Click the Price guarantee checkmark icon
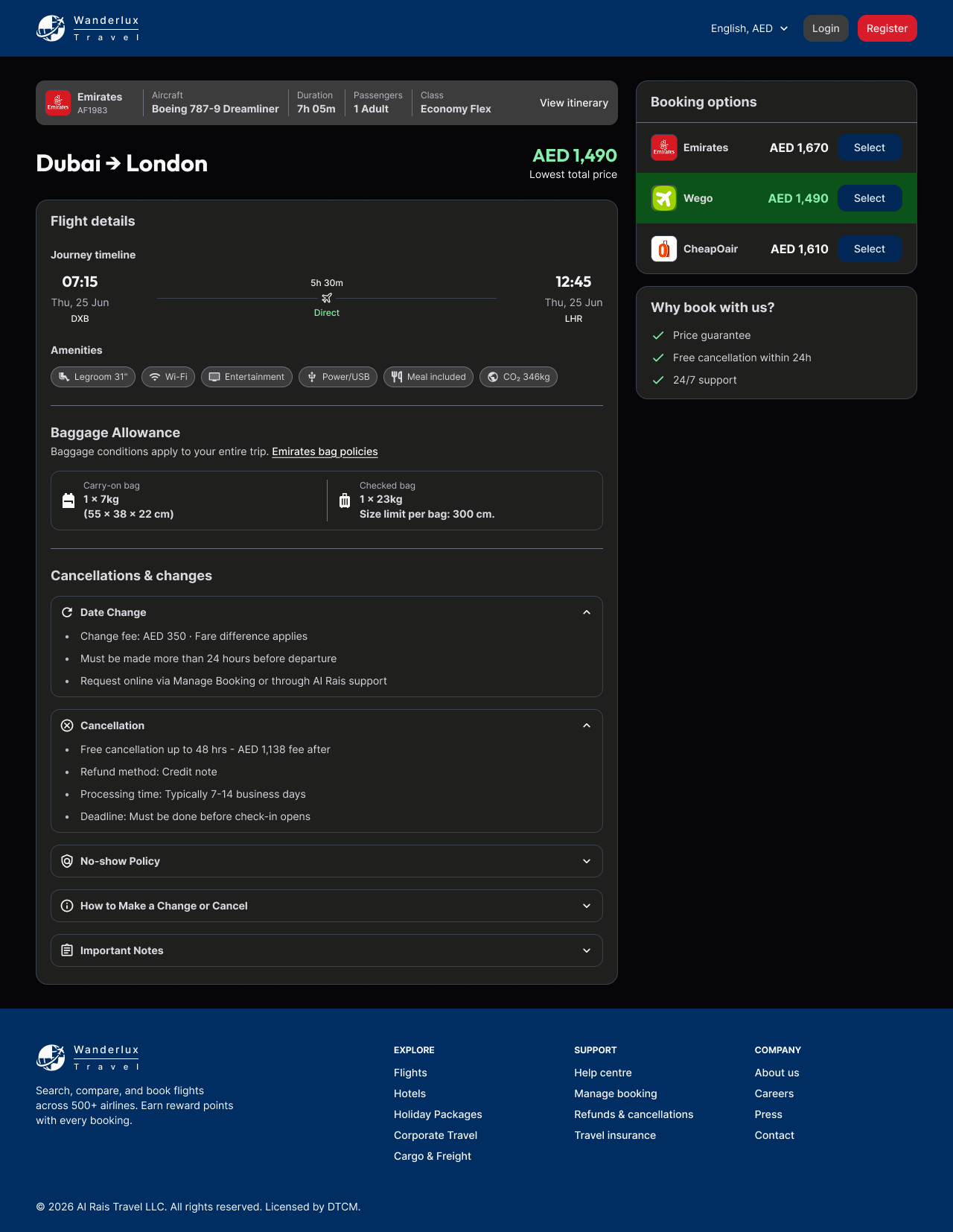 tap(658, 335)
